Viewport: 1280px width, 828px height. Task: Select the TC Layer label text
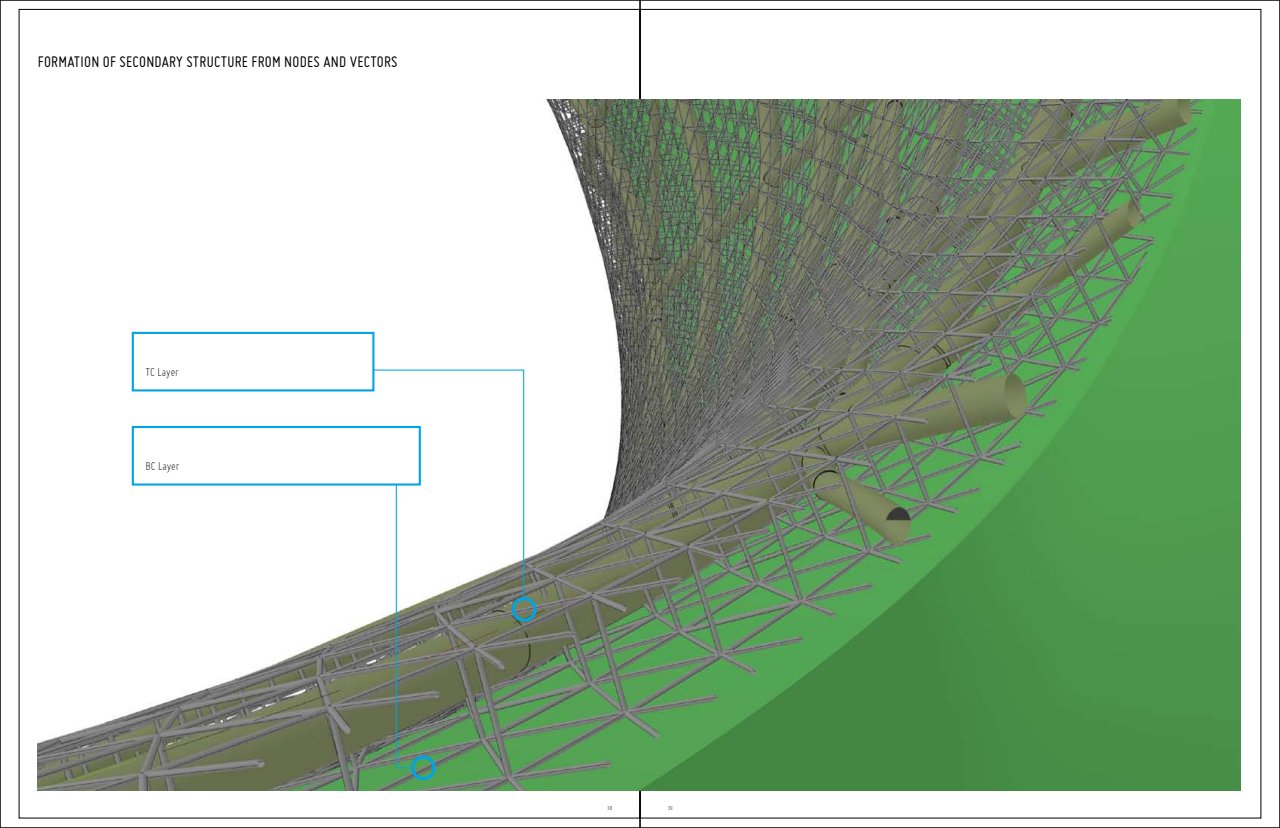click(x=162, y=373)
